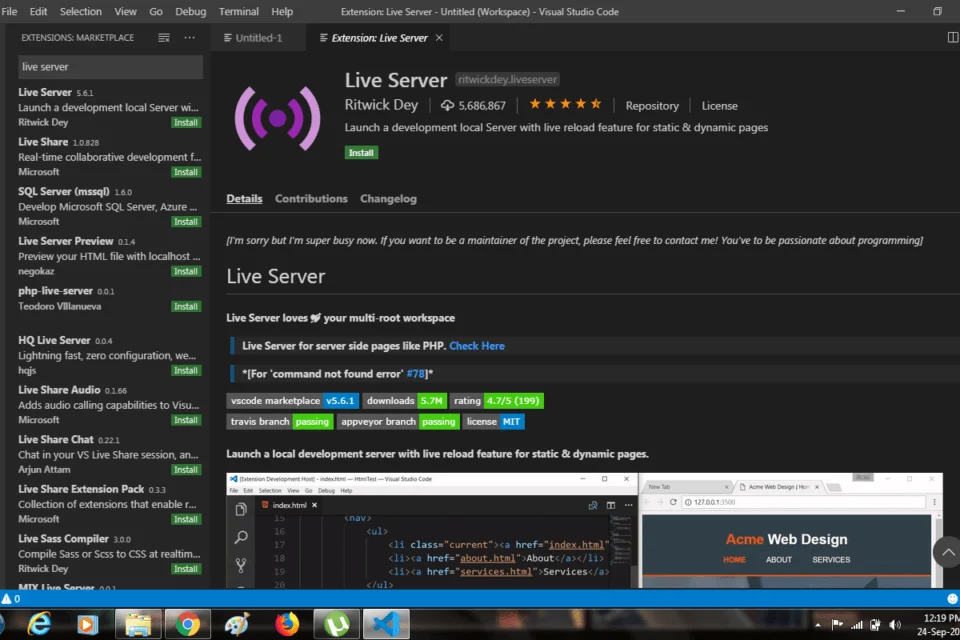Open the Repository link
The image size is (960, 640).
pyautogui.click(x=652, y=106)
